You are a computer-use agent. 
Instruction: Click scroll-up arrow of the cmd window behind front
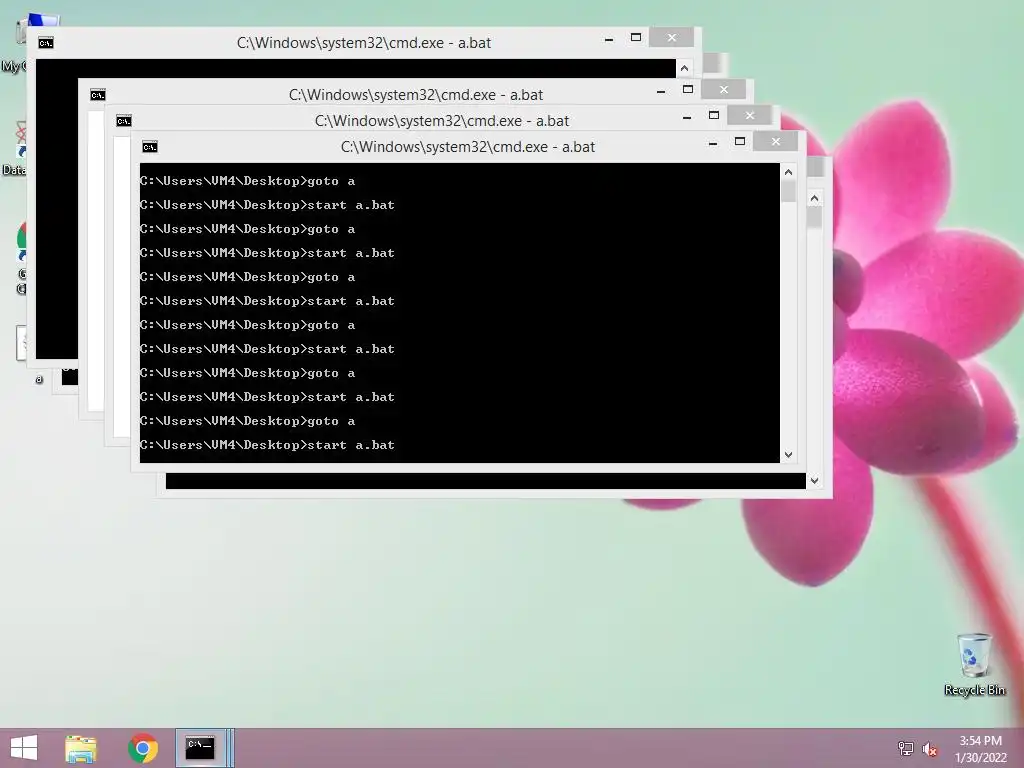[814, 198]
